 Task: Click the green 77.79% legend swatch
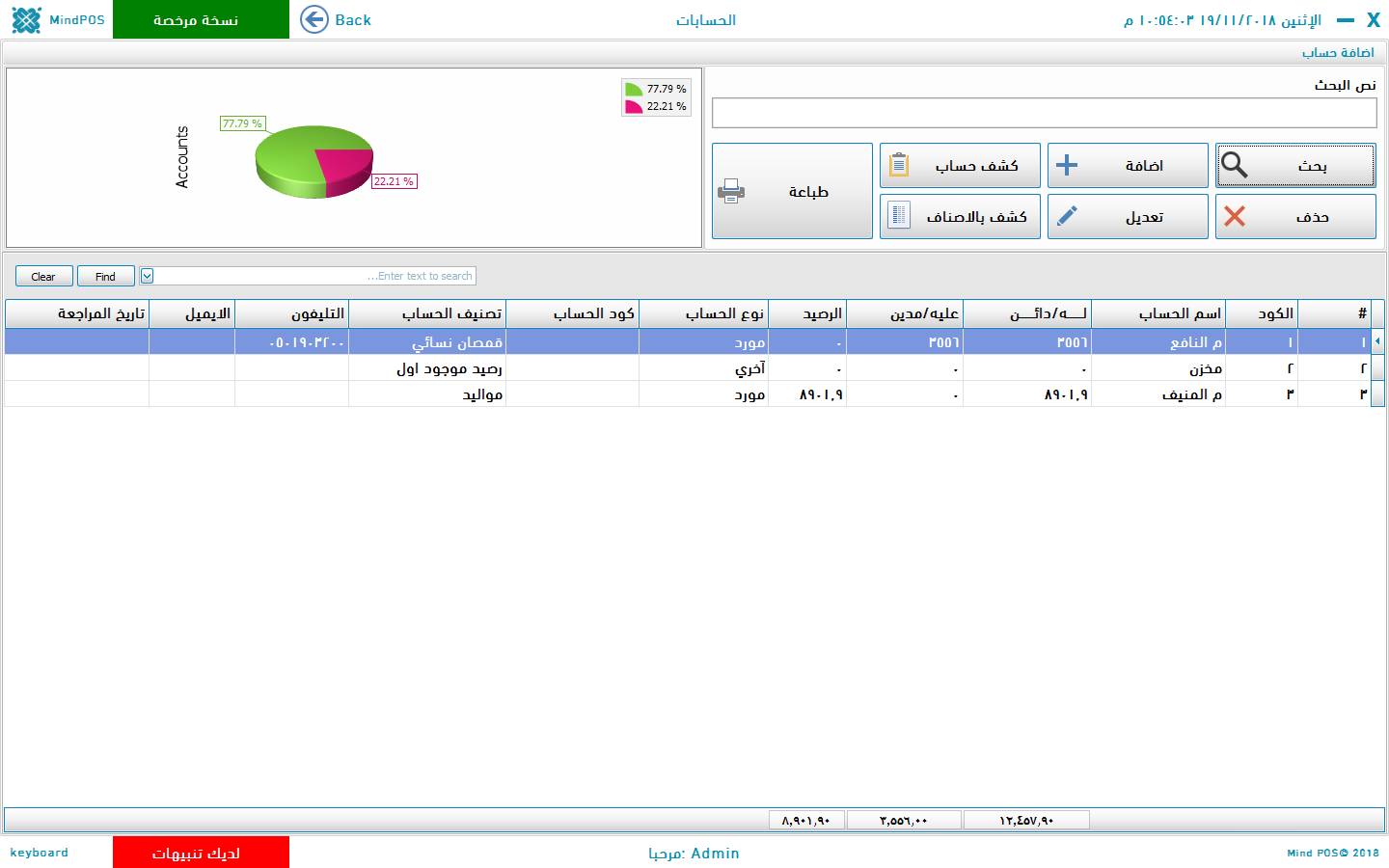634,89
